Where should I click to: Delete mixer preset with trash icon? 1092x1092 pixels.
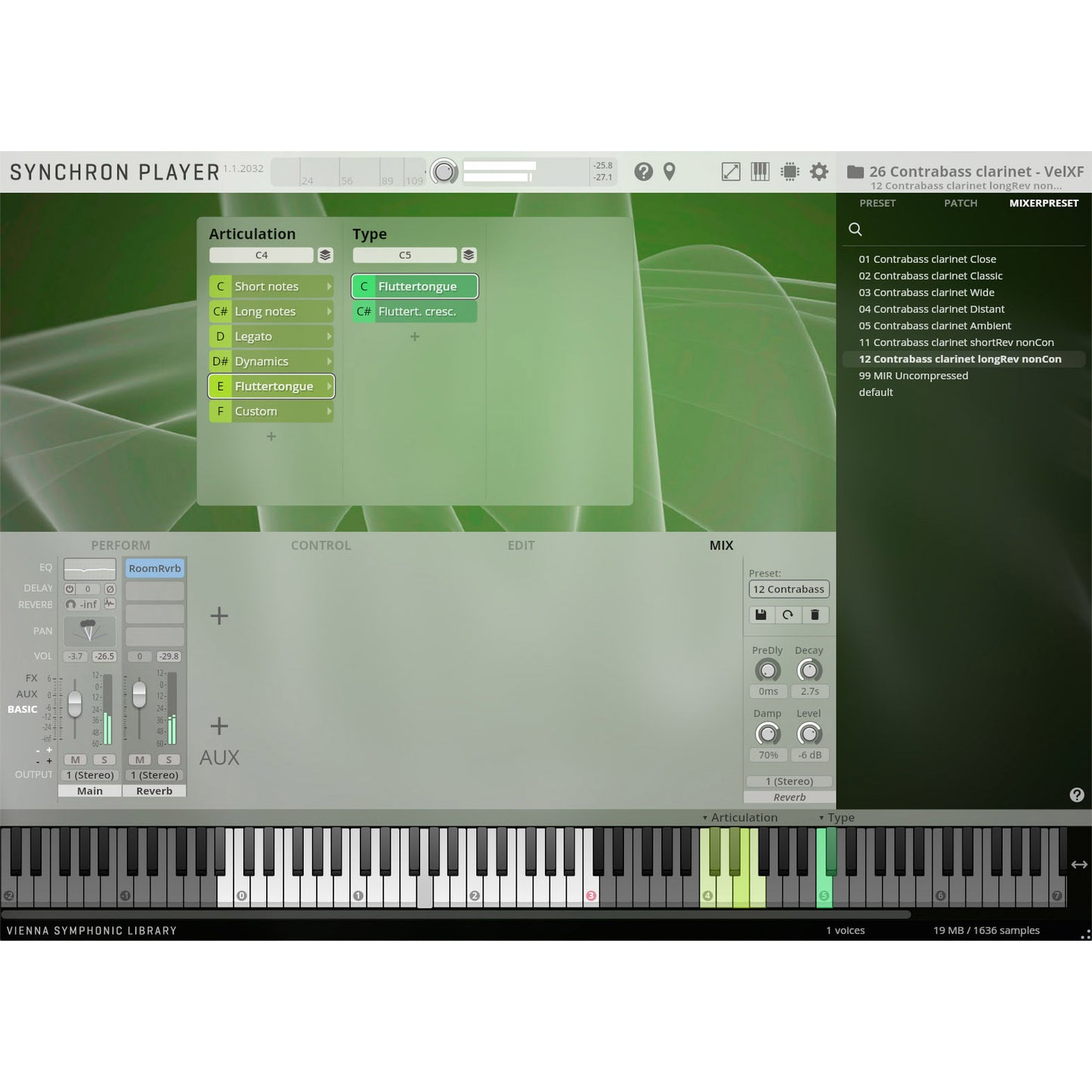coord(815,614)
